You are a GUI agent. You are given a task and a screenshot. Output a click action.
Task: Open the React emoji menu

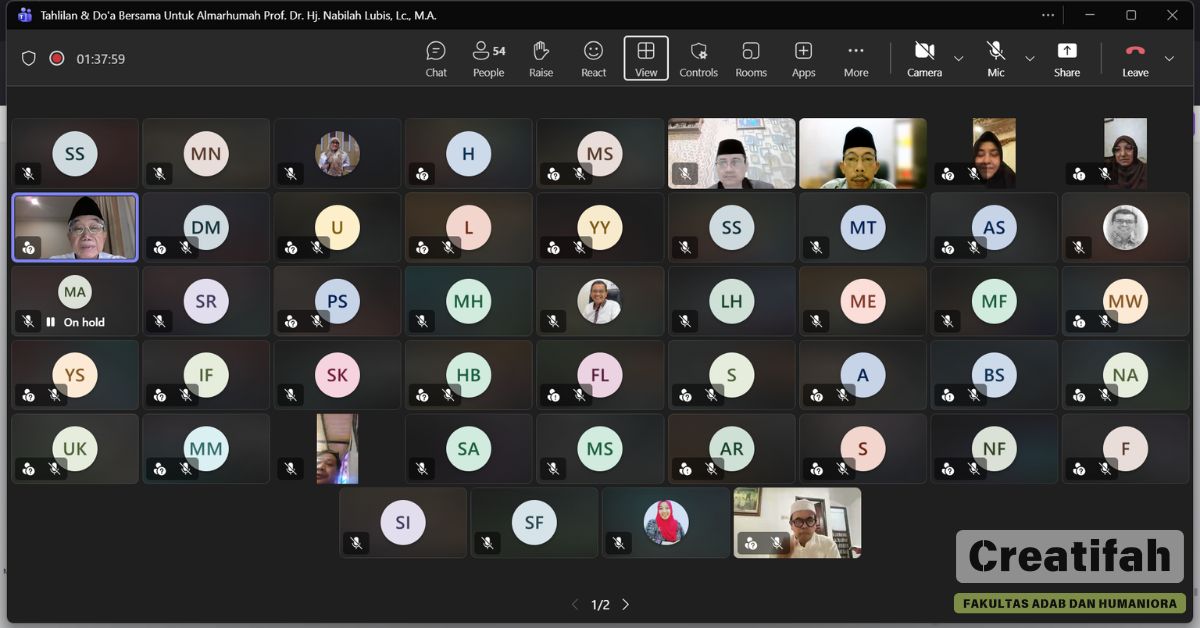pyautogui.click(x=593, y=58)
